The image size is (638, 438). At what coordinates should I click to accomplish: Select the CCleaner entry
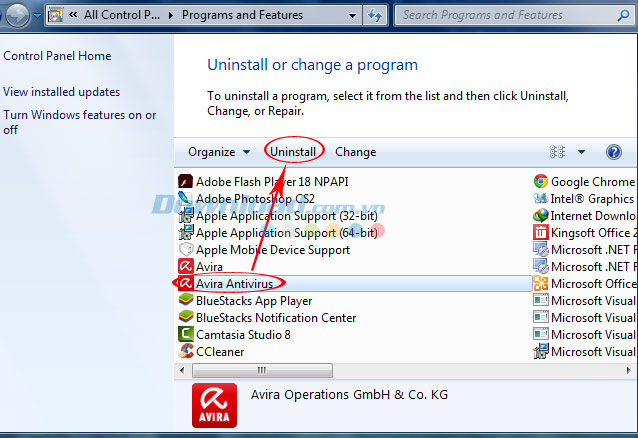pyautogui.click(x=220, y=352)
